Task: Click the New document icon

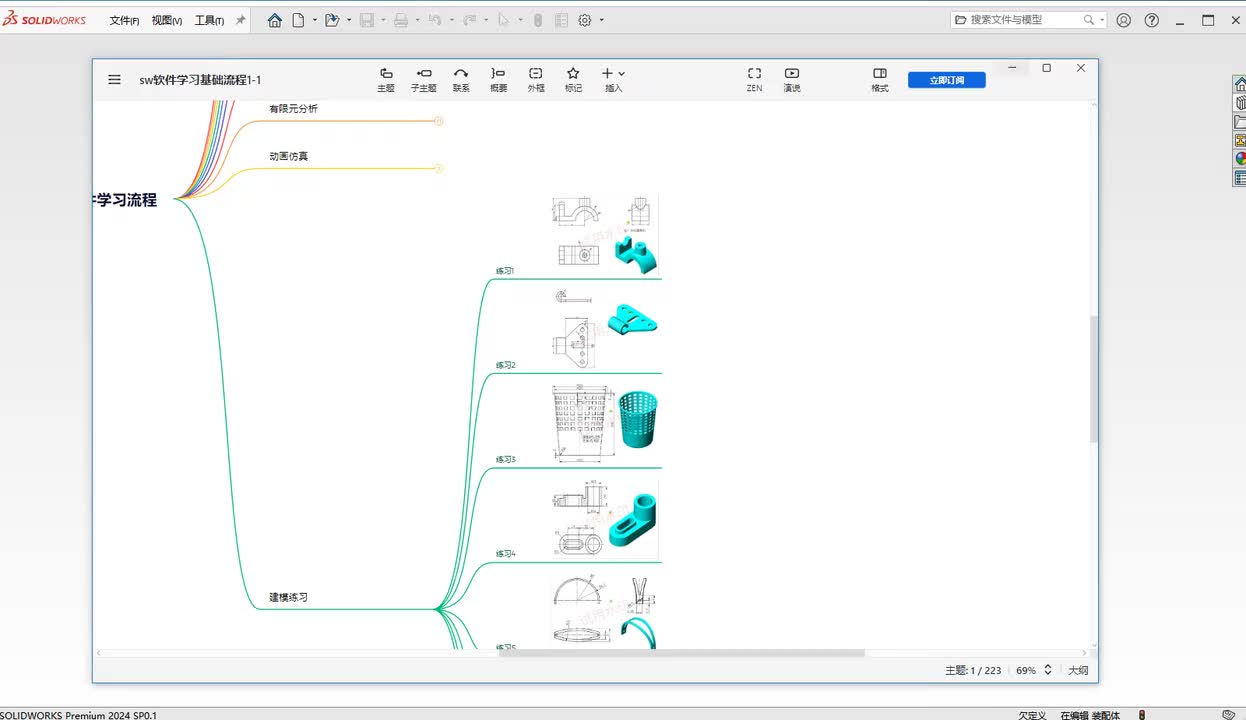Action: click(x=298, y=20)
